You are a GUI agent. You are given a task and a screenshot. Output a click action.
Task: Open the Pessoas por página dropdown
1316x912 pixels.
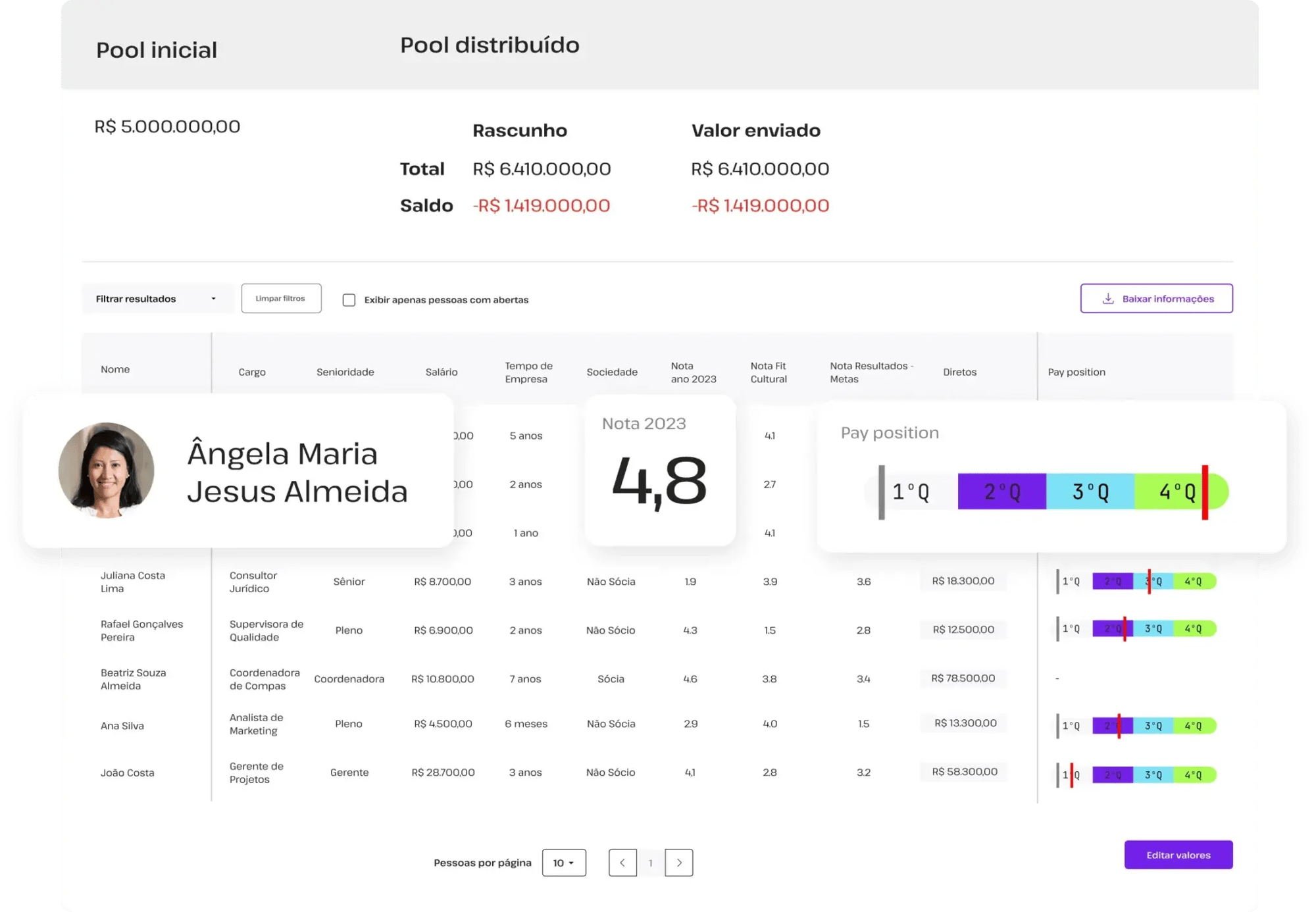click(564, 863)
